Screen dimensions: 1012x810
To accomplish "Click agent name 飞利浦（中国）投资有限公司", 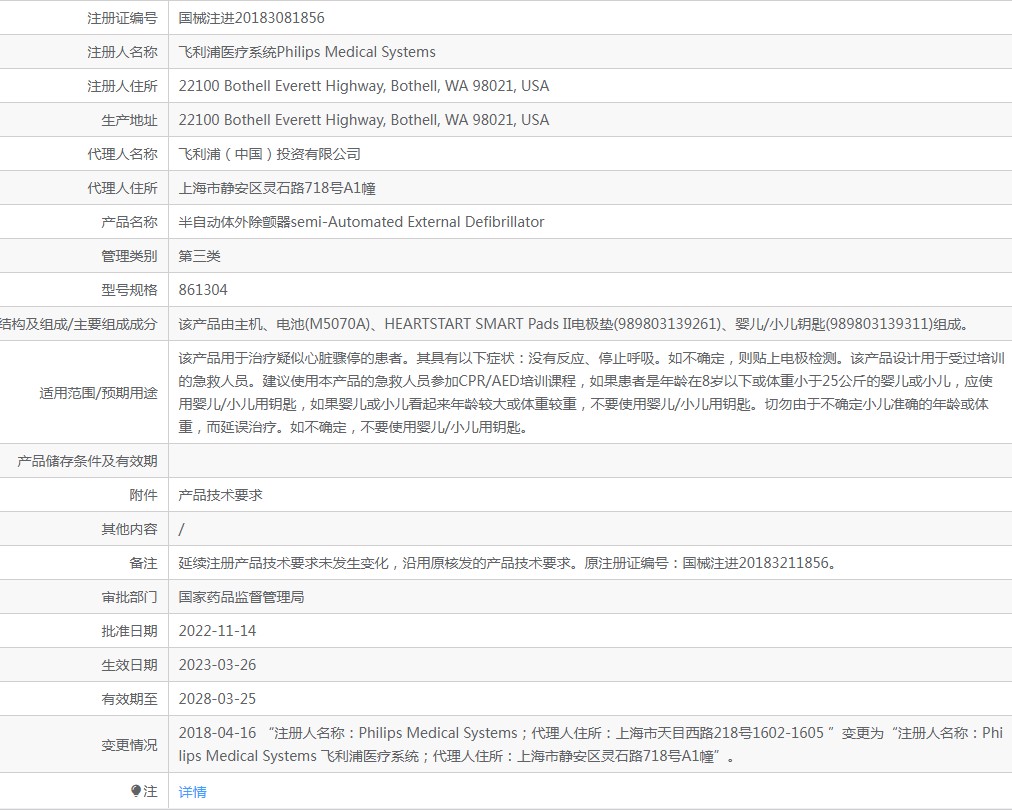I will click(x=270, y=154).
